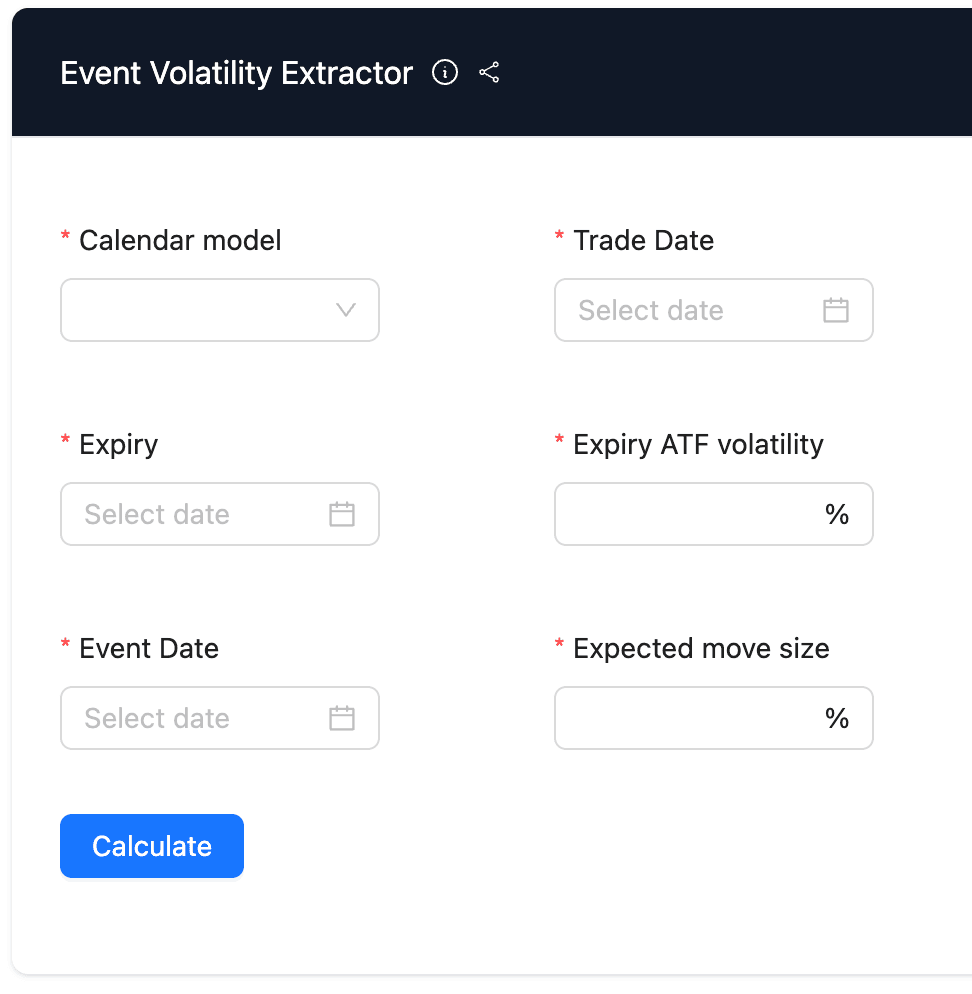Click the share icon in the header
The image size is (972, 994).
point(490,72)
